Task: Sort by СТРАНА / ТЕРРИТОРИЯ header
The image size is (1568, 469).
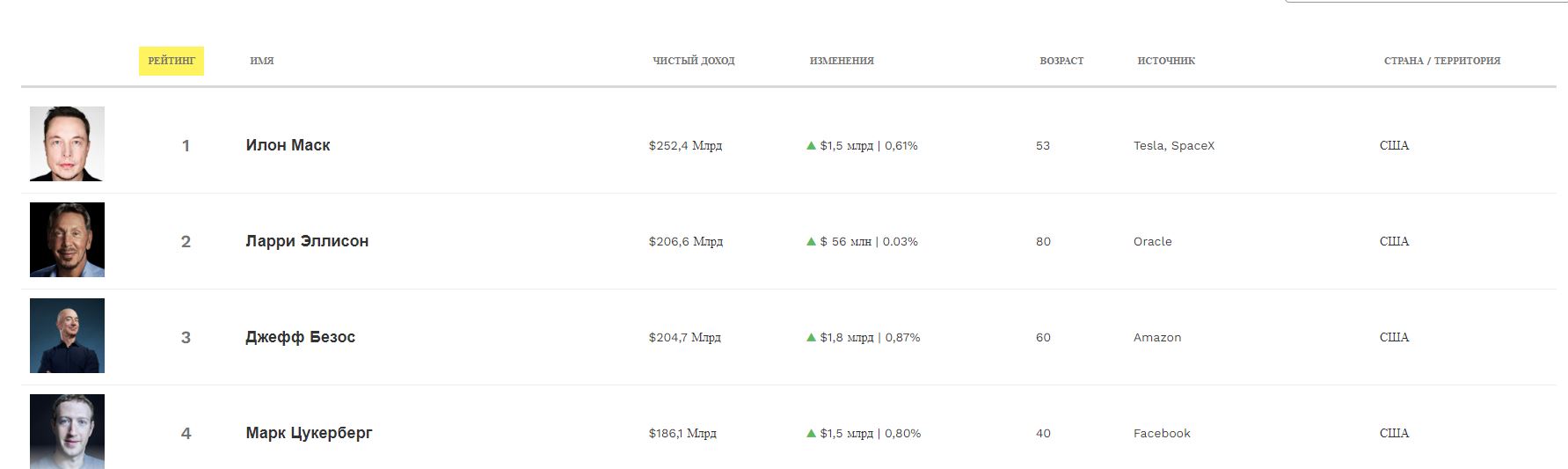Action: 1442,61
